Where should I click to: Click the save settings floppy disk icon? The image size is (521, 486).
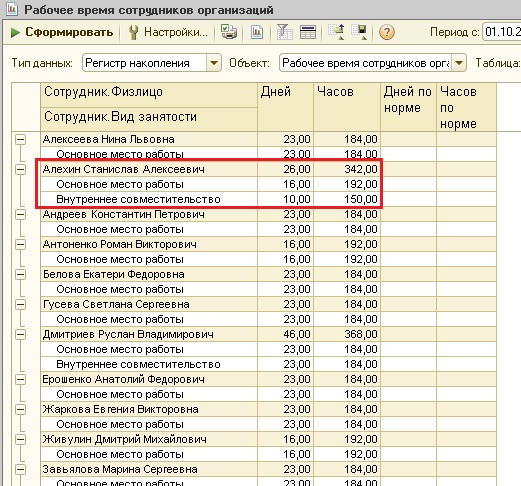[360, 32]
